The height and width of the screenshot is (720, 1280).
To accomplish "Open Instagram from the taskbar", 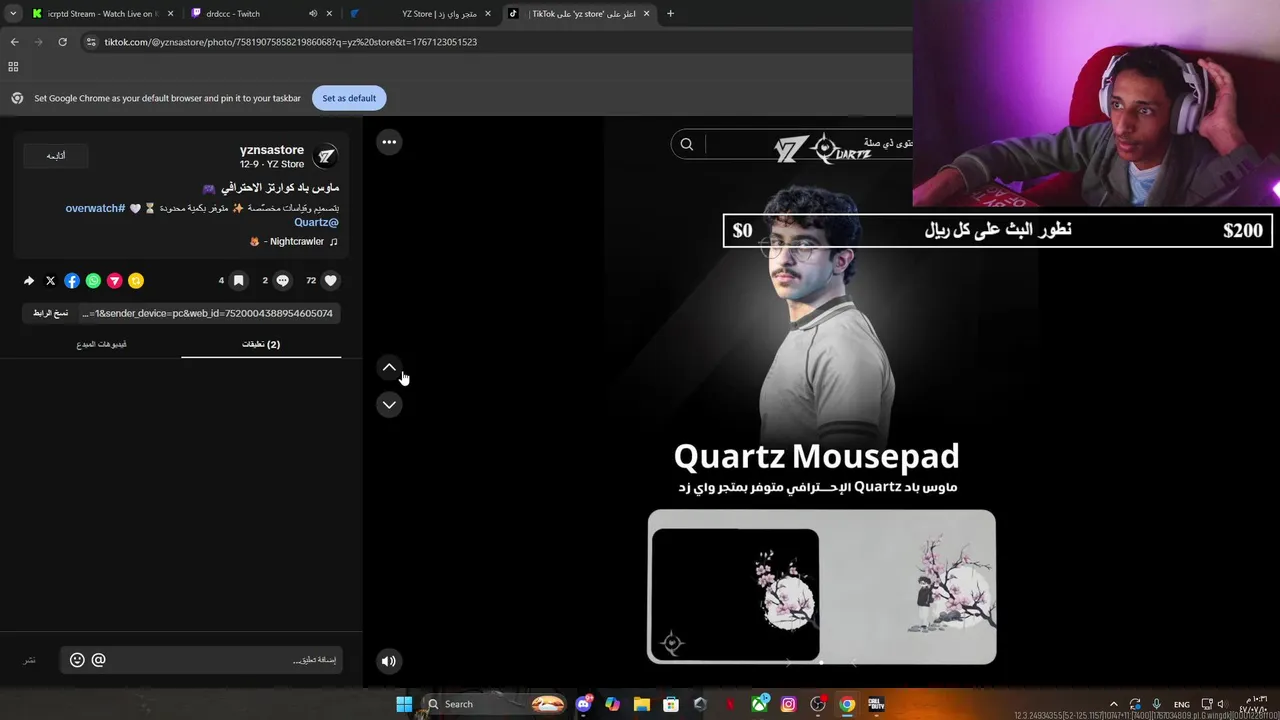I will tap(789, 704).
